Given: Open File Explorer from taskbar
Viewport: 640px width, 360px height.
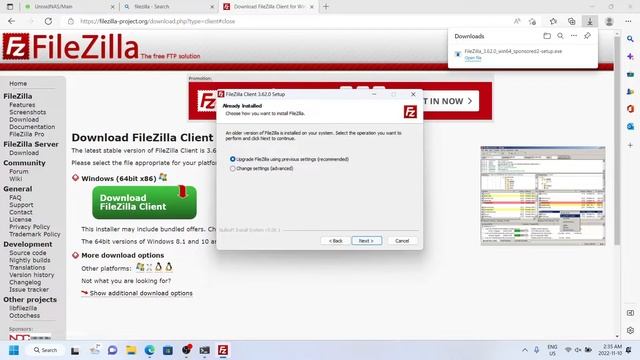Looking at the screenshot, I should pos(131,350).
